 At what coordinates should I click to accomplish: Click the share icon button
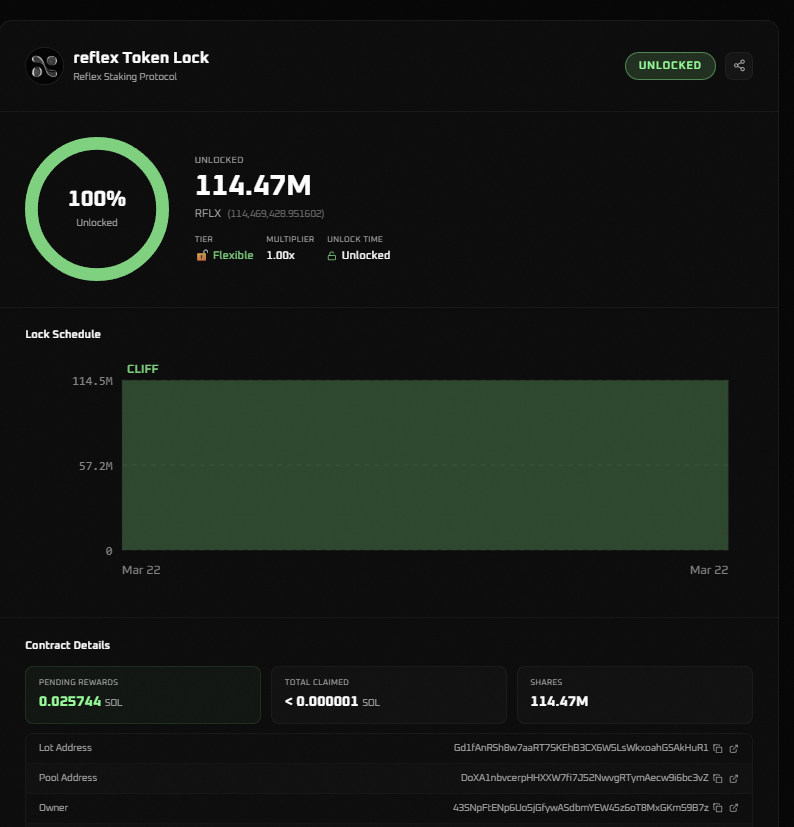(739, 65)
